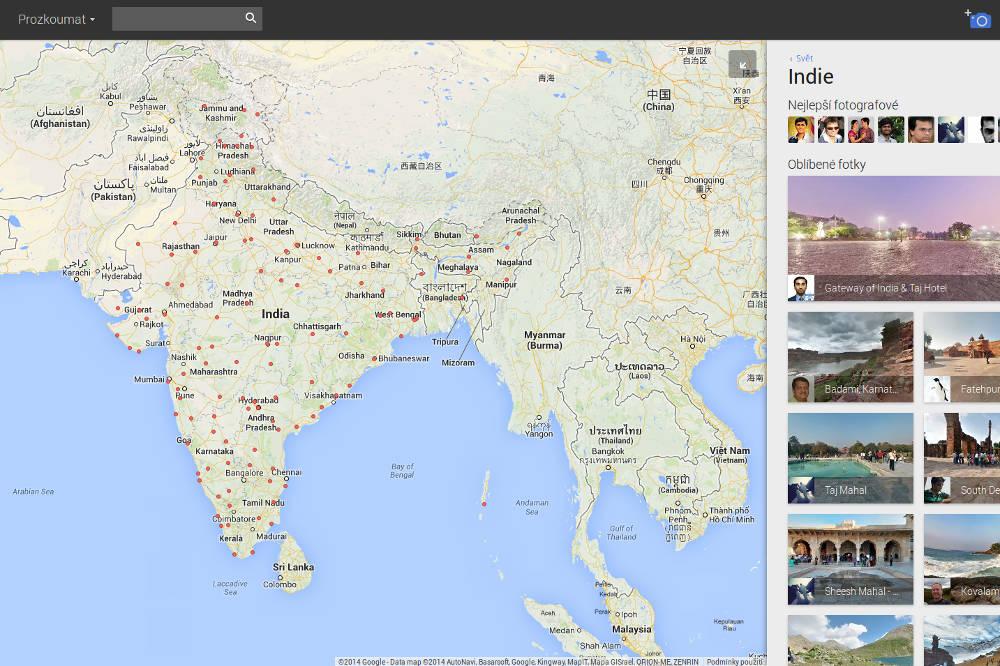Open the Gateway of India & Taj Hotel photo
The height and width of the screenshot is (666, 1000).
point(893,239)
